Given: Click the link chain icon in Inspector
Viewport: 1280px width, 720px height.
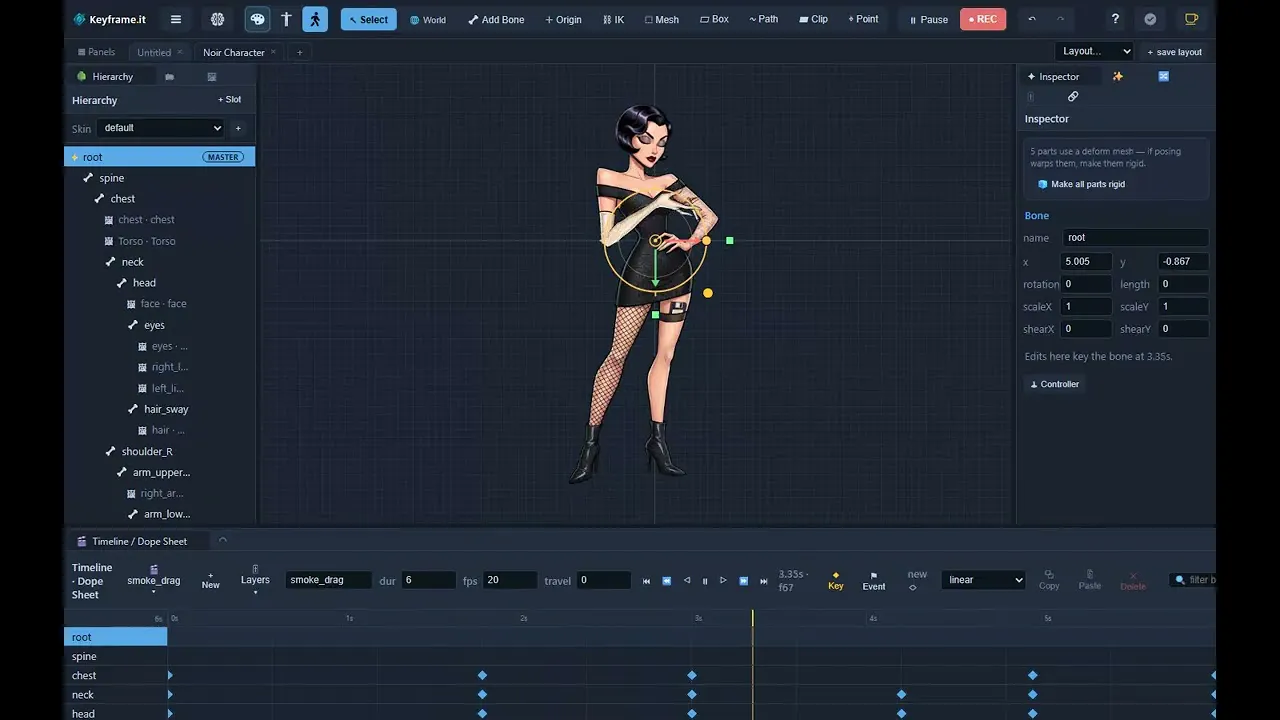Looking at the screenshot, I should coord(1073,97).
